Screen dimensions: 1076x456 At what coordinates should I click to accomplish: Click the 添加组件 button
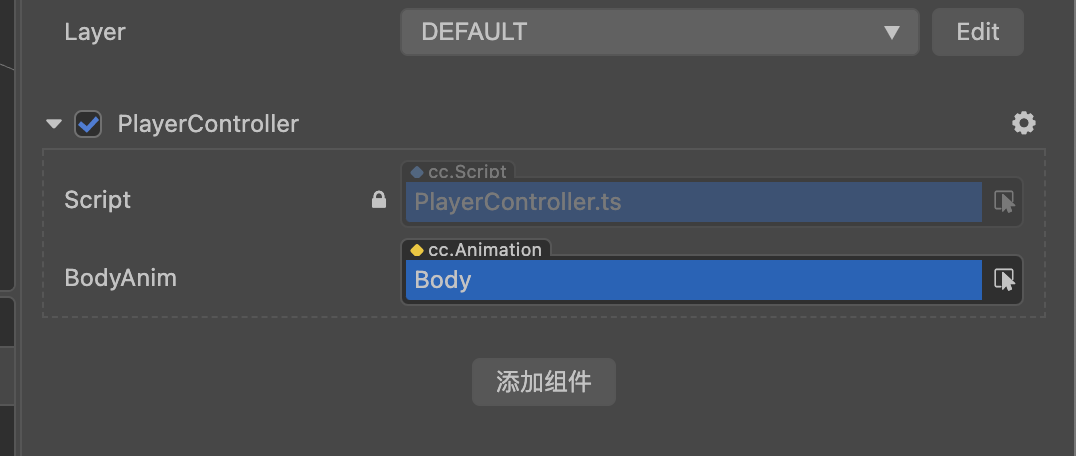tap(543, 382)
